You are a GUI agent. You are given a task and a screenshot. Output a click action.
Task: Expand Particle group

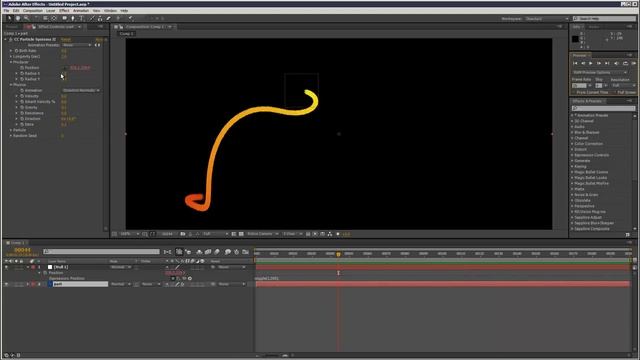[x=11, y=130]
